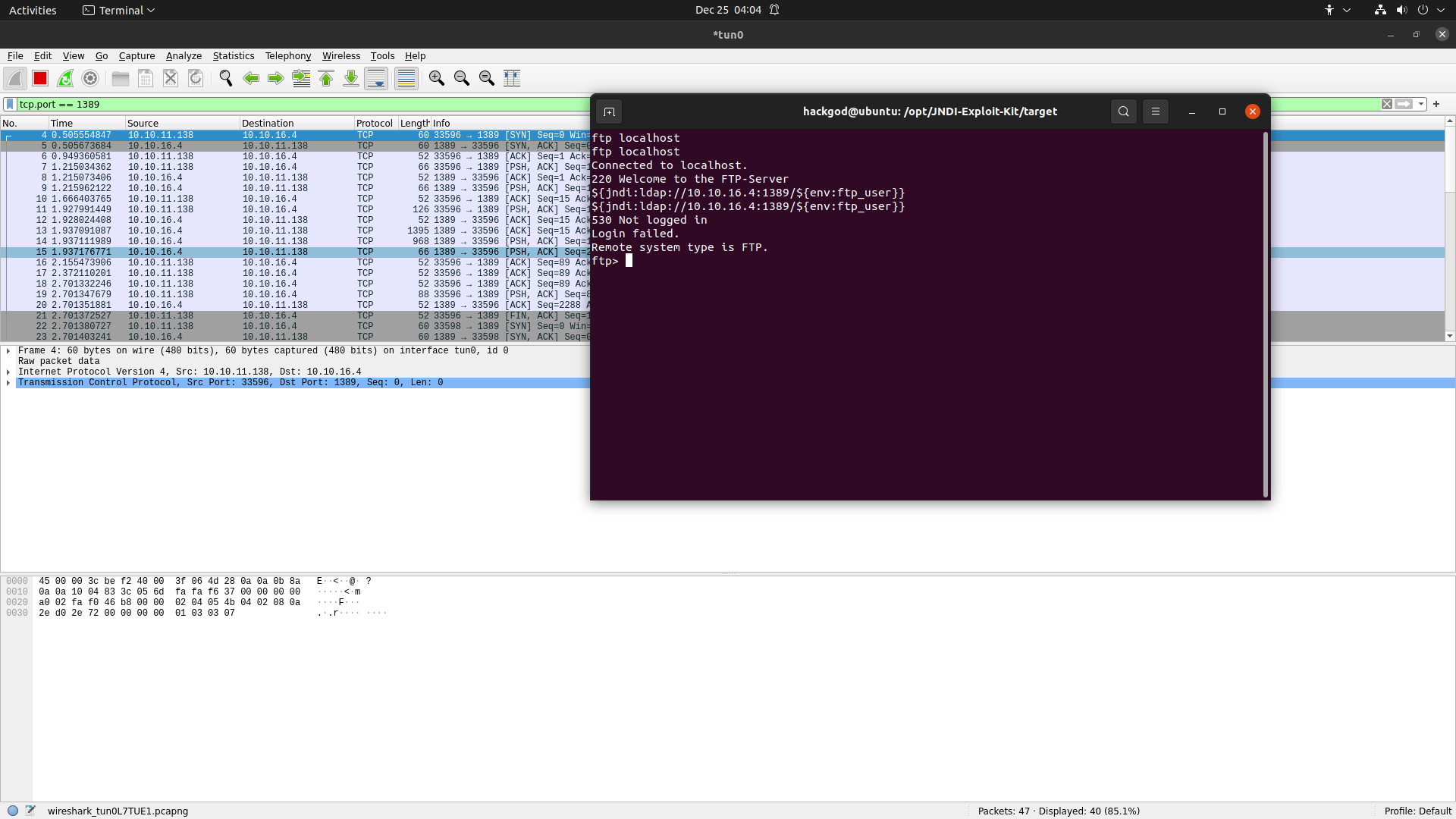Click the close capture file icon

(171, 78)
